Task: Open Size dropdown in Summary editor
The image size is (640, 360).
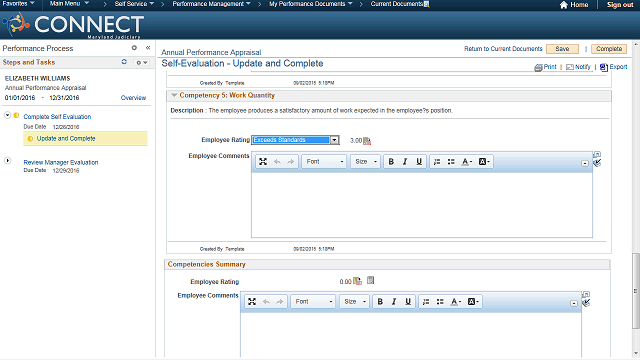Action: 355,302
